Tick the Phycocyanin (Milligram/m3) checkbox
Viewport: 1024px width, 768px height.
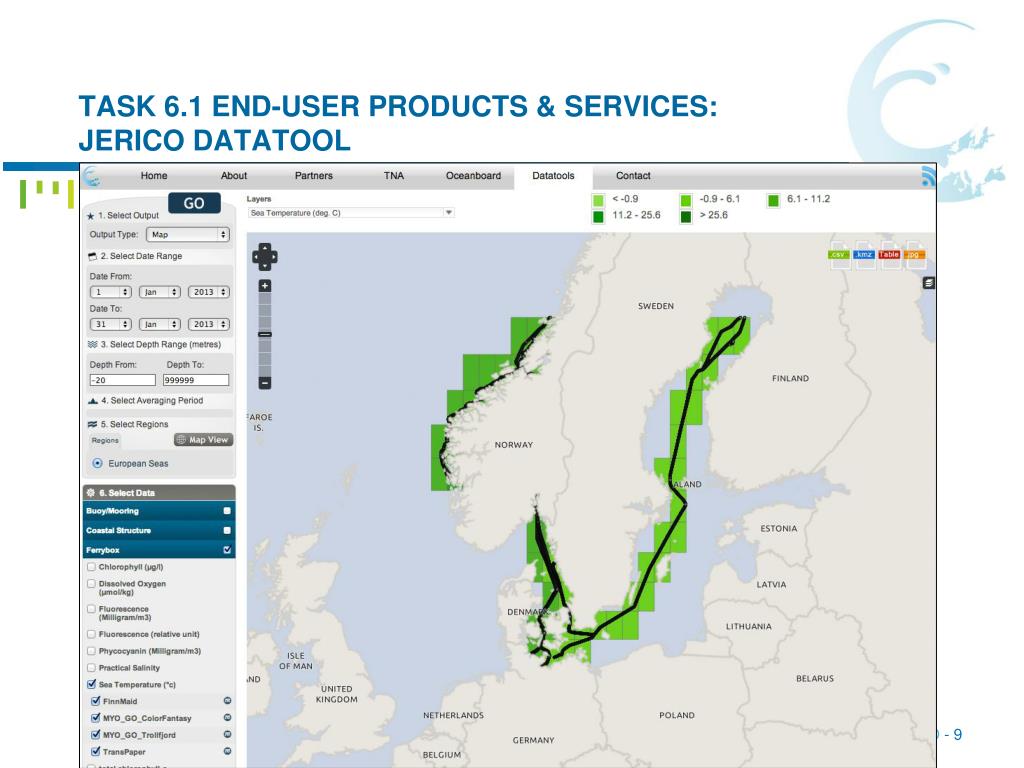pyautogui.click(x=91, y=651)
